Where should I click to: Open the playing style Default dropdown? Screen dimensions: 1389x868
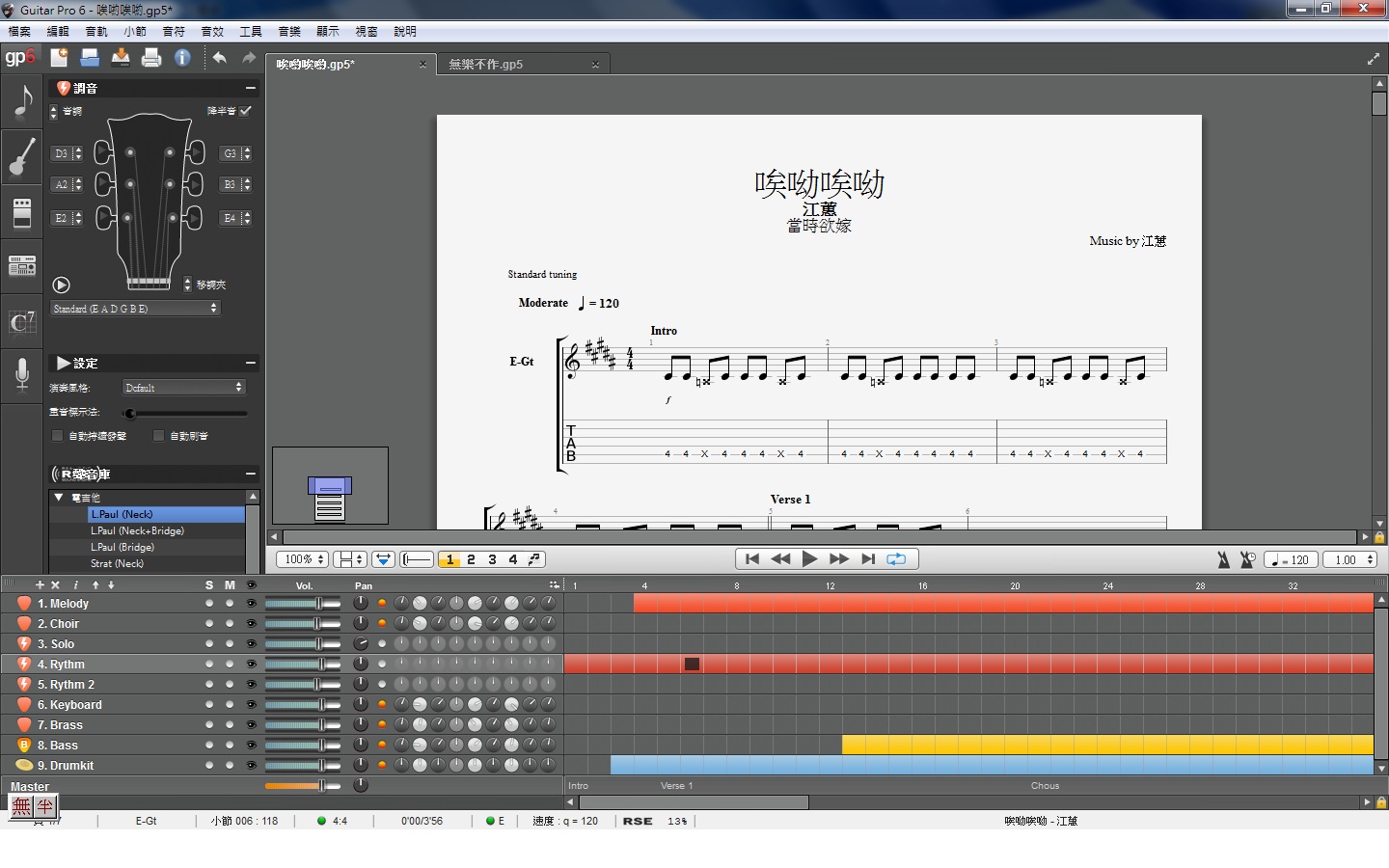click(x=183, y=388)
